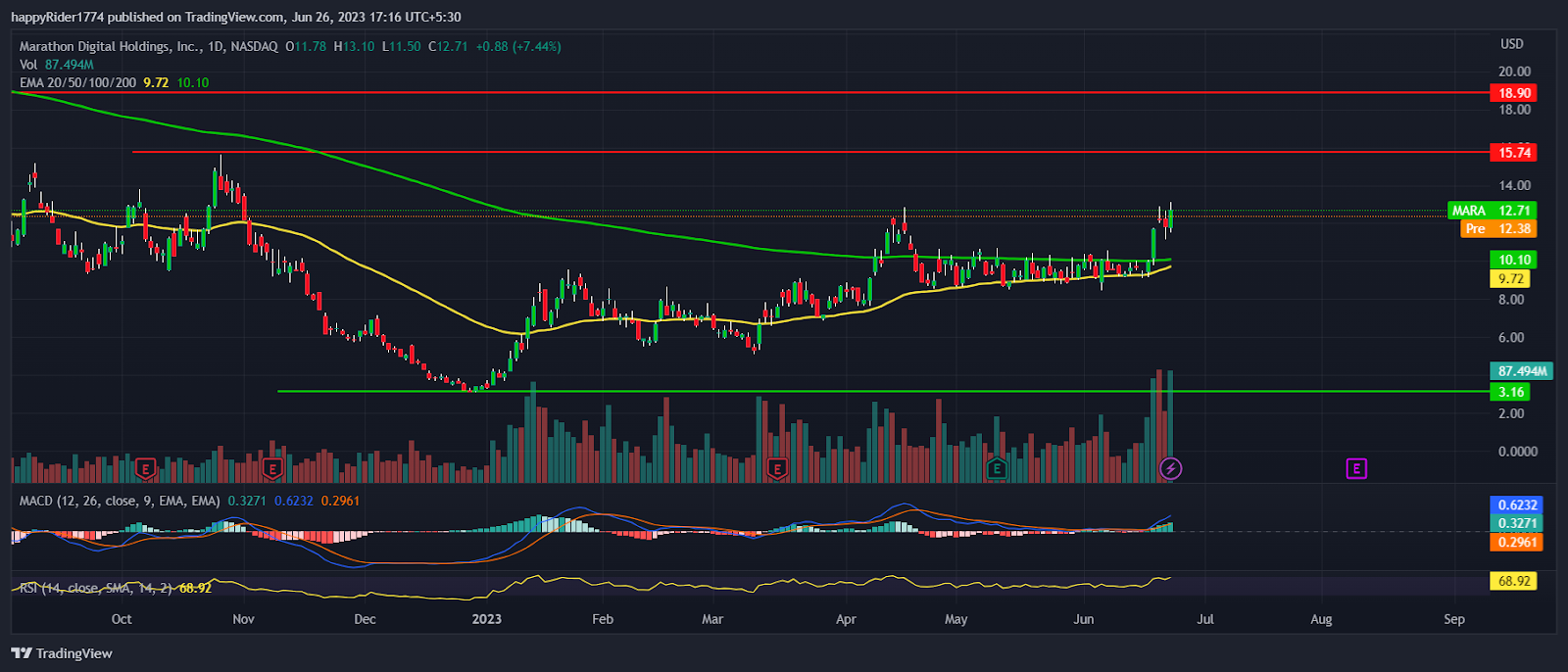1568x672 pixels.
Task: Click the TradingView logo
Action: [62, 653]
